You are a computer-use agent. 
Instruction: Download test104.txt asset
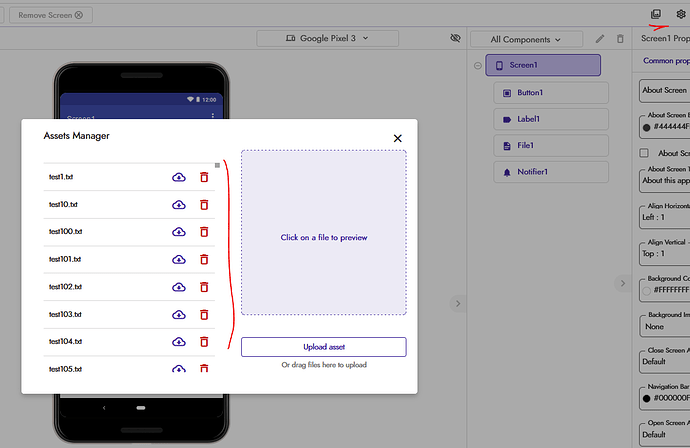pyautogui.click(x=179, y=342)
